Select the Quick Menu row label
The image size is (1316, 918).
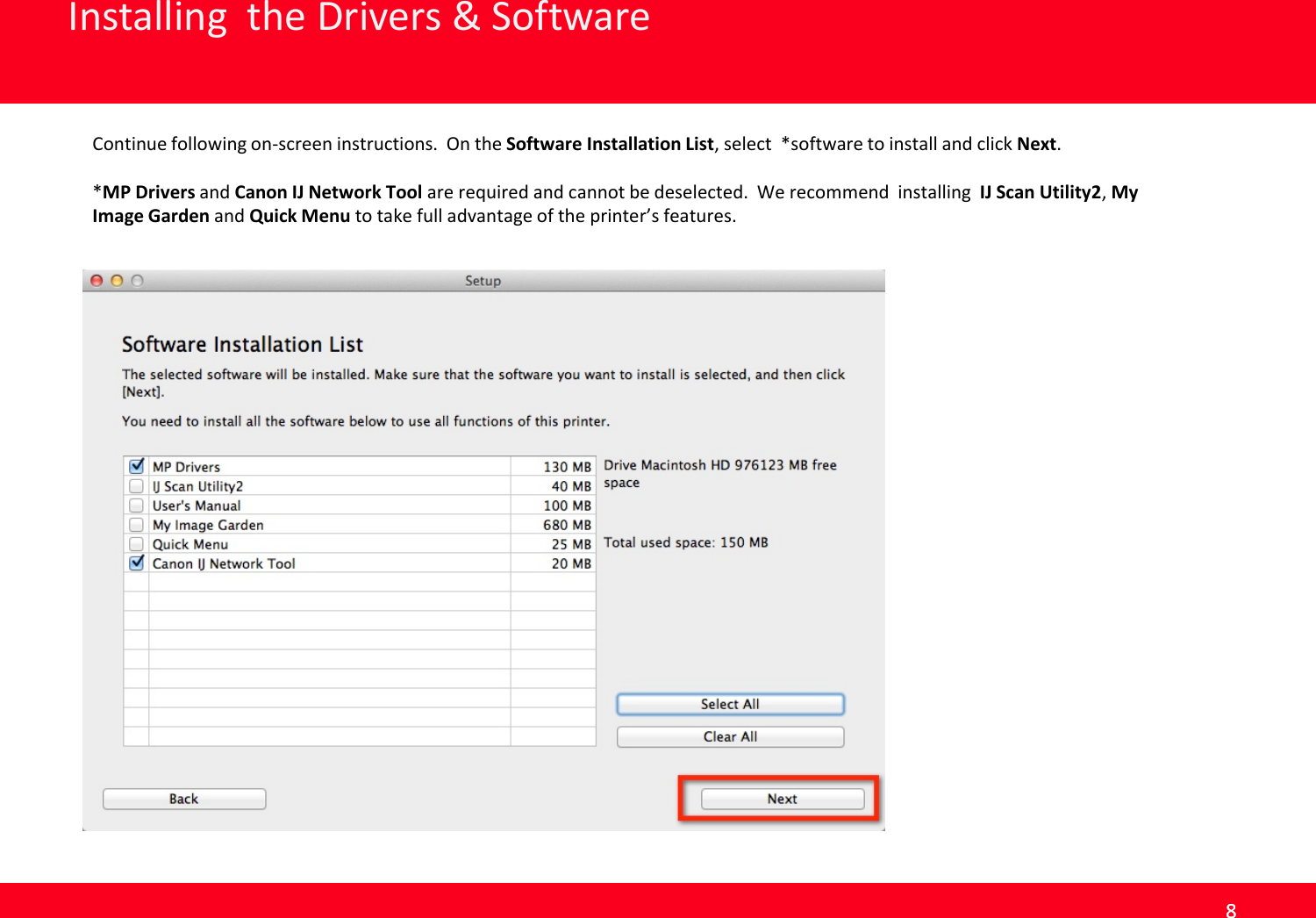190,544
